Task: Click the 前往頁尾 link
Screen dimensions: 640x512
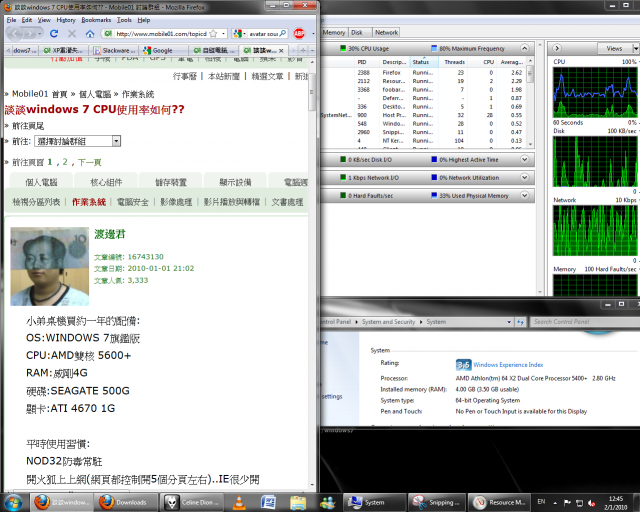Action: (x=28, y=126)
